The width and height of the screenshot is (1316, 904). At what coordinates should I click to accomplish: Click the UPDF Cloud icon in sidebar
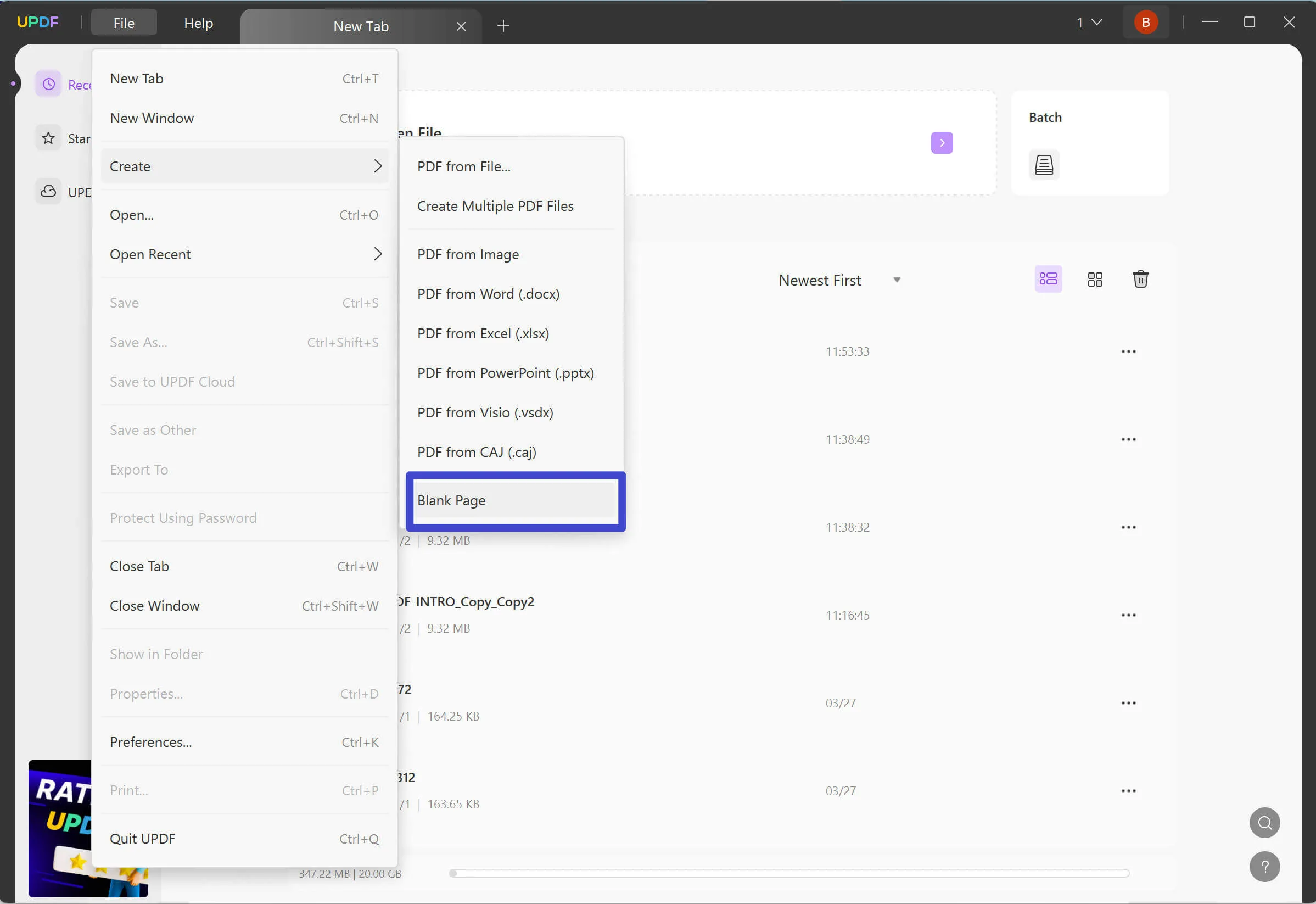tap(47, 191)
